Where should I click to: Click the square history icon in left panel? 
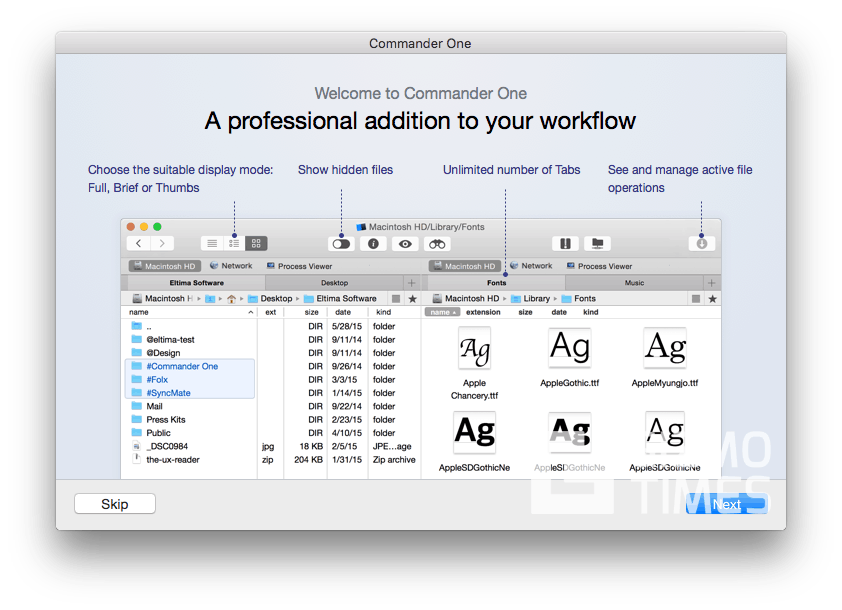pyautogui.click(x=396, y=299)
